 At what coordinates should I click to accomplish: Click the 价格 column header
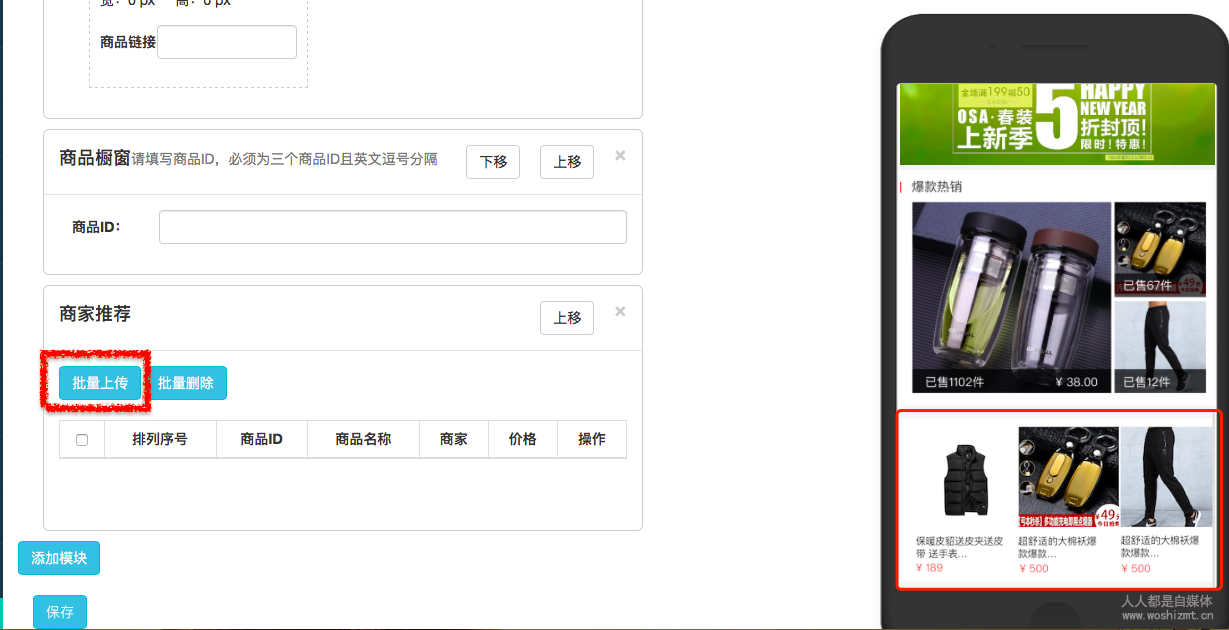point(523,439)
